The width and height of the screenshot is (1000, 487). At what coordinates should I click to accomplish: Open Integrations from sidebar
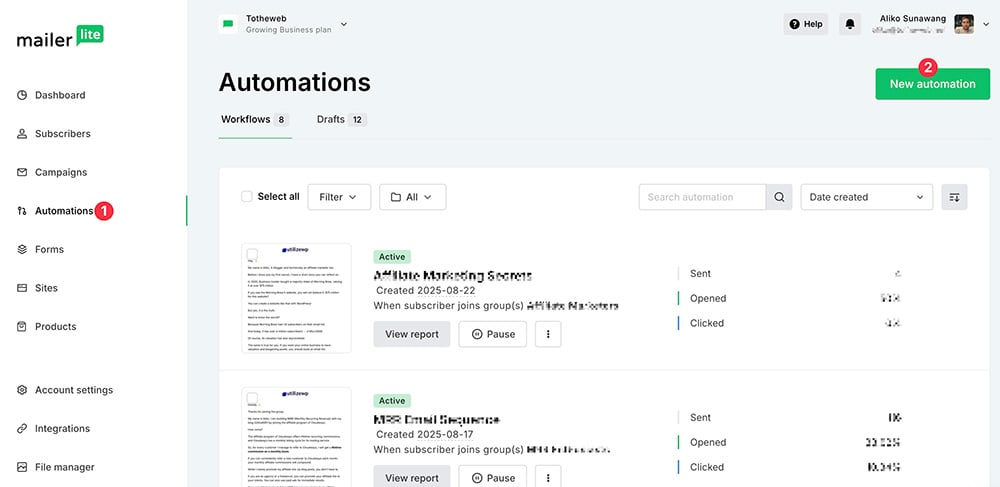tap(62, 428)
